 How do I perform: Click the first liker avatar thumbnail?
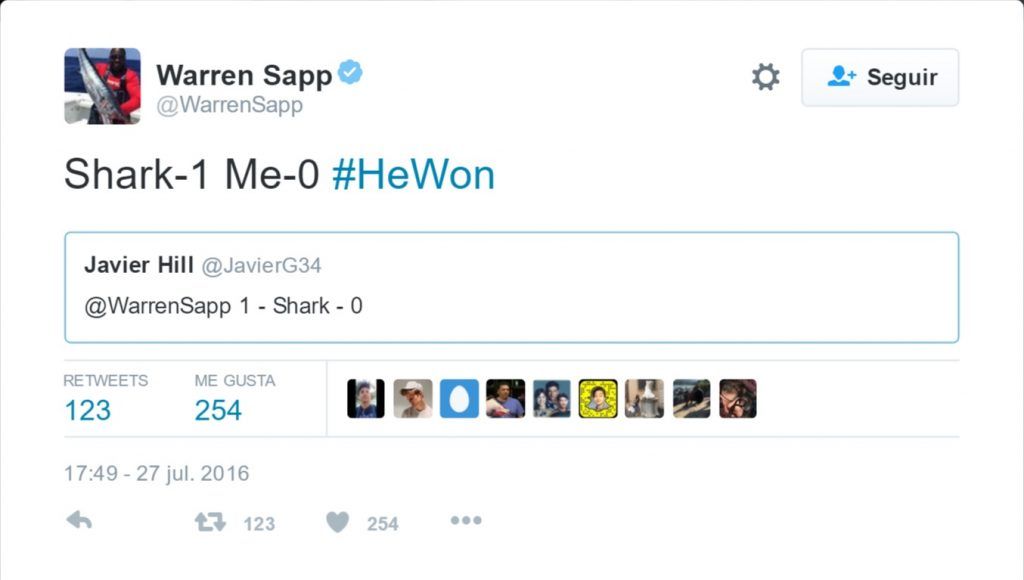[x=365, y=398]
